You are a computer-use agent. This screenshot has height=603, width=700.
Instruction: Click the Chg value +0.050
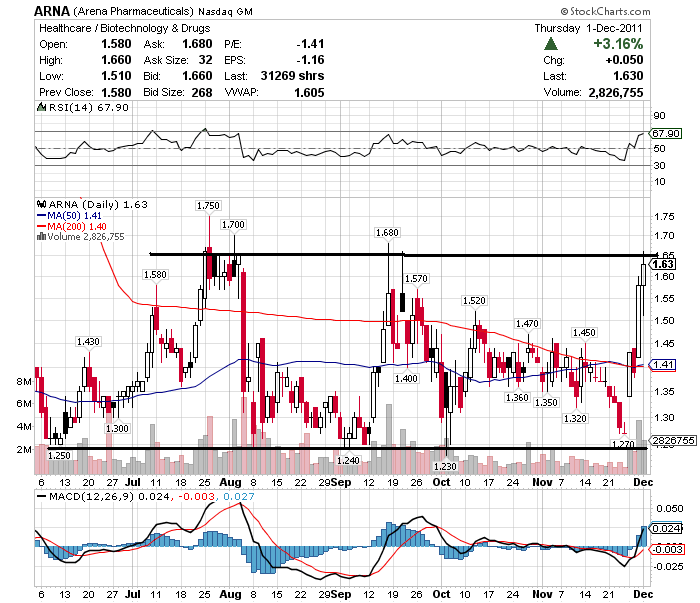[625, 60]
